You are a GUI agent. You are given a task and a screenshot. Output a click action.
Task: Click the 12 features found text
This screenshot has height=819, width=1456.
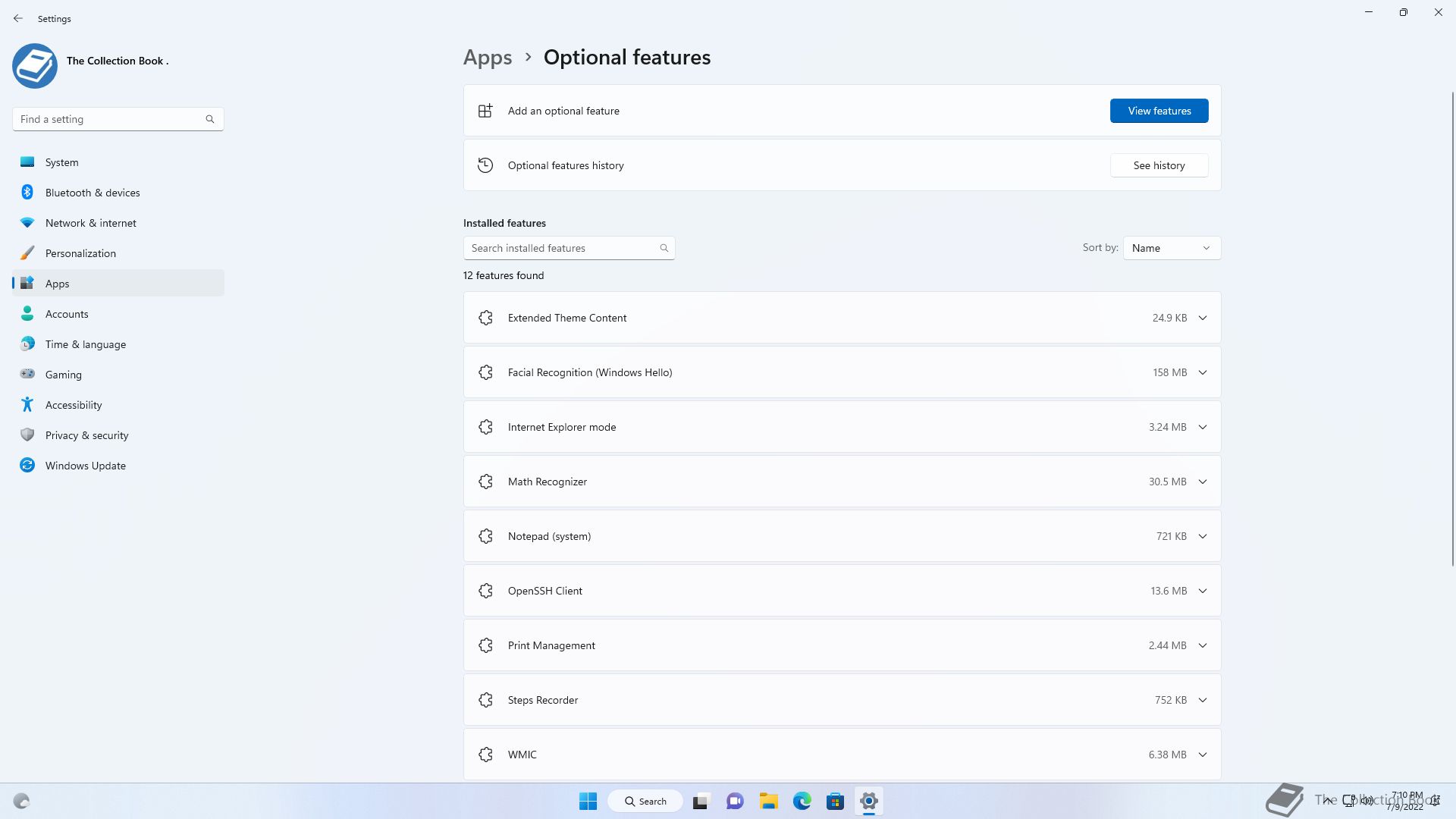pyautogui.click(x=504, y=275)
